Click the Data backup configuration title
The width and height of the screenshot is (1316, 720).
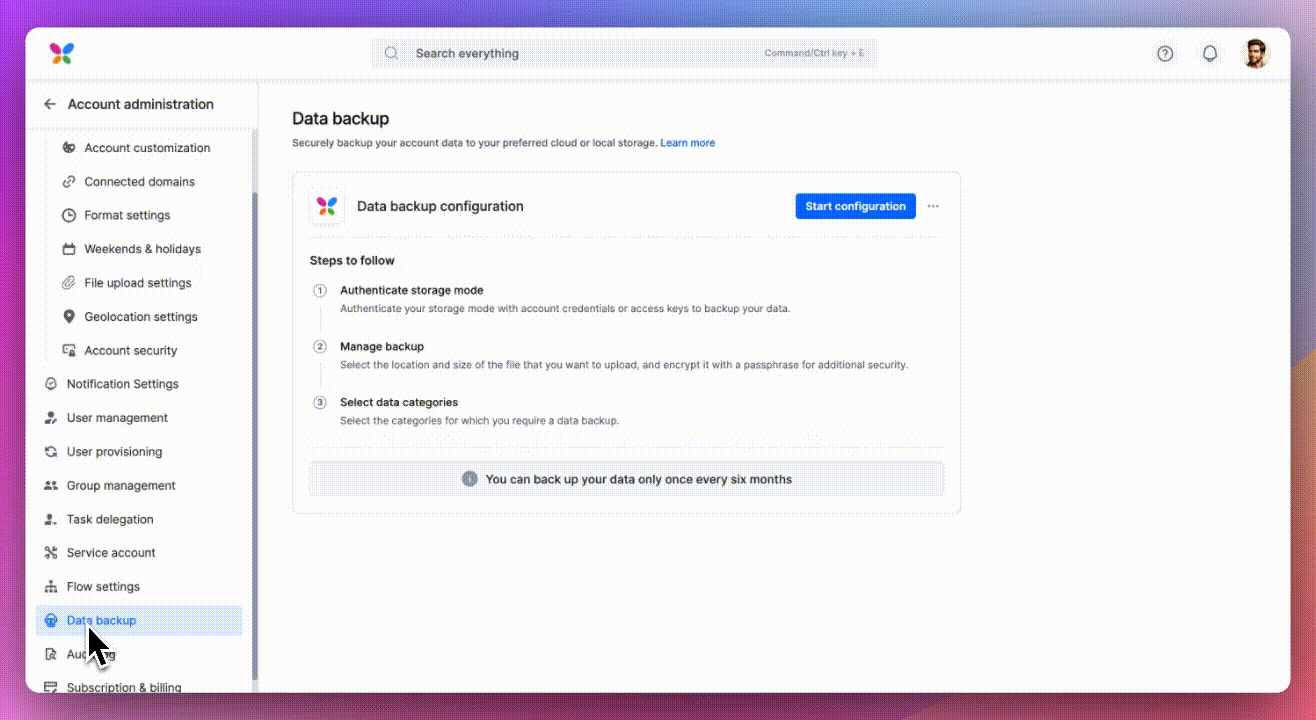tap(440, 206)
